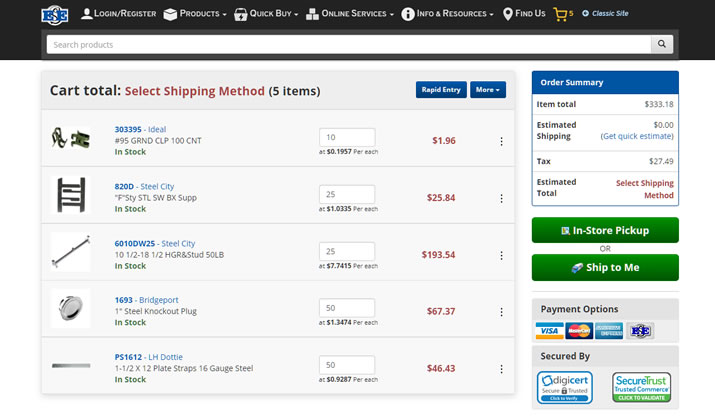Expand the Online Services menu
Viewport: 715px width, 420px height.
(x=350, y=14)
